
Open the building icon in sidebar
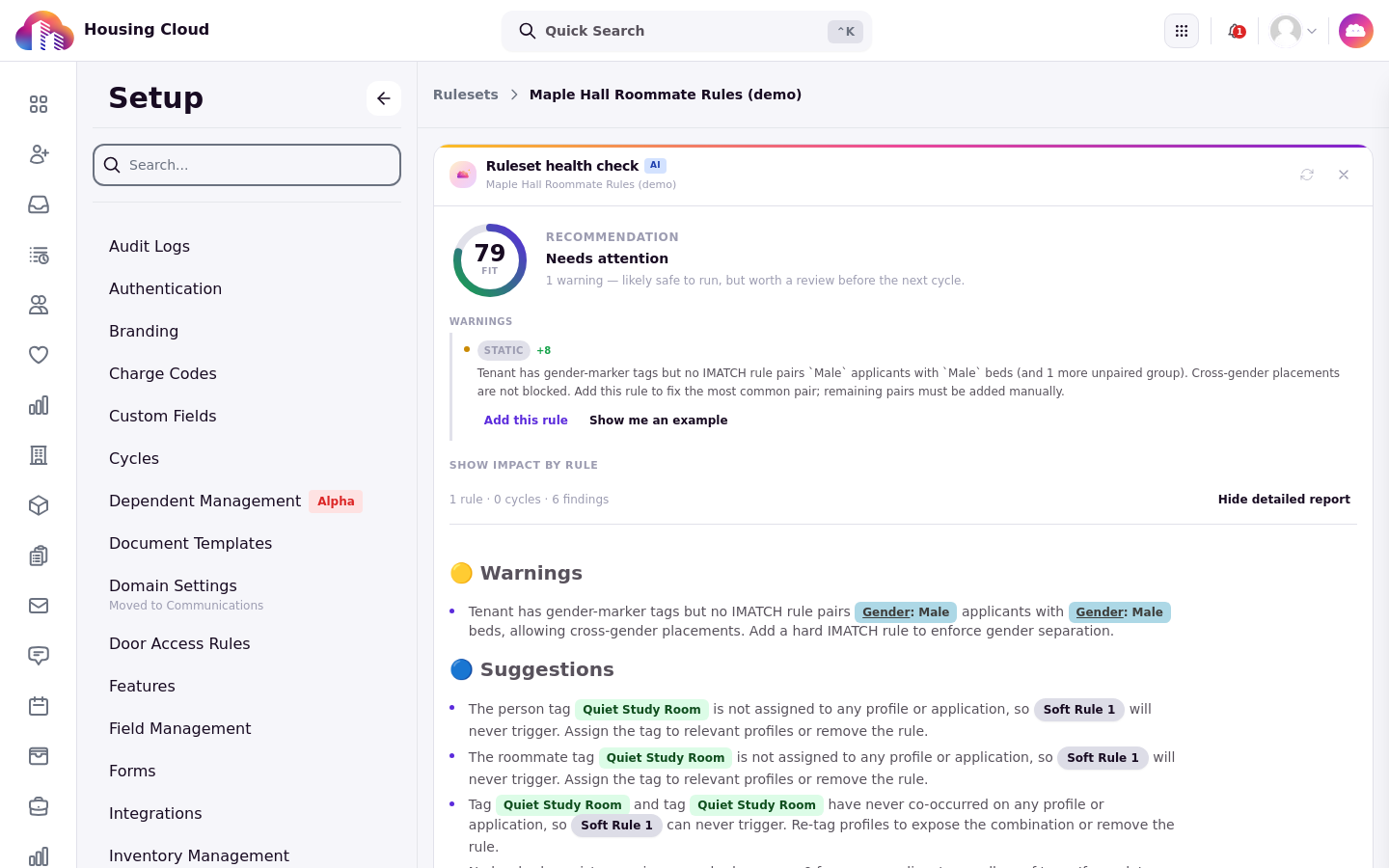click(39, 455)
